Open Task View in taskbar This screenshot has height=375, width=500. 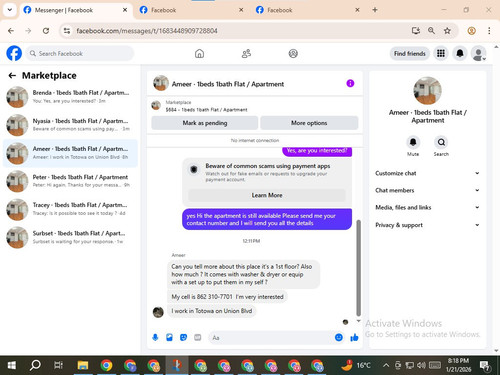(x=59, y=366)
